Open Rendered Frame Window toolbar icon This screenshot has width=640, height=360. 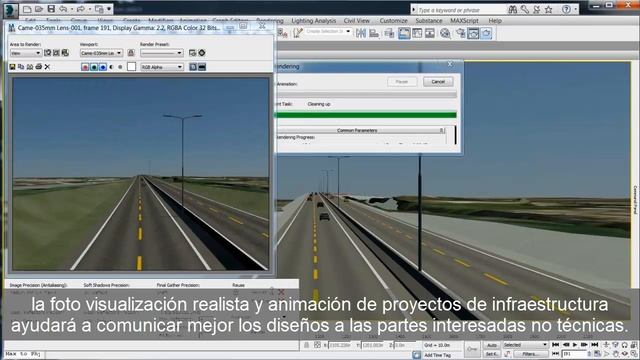click(473, 33)
